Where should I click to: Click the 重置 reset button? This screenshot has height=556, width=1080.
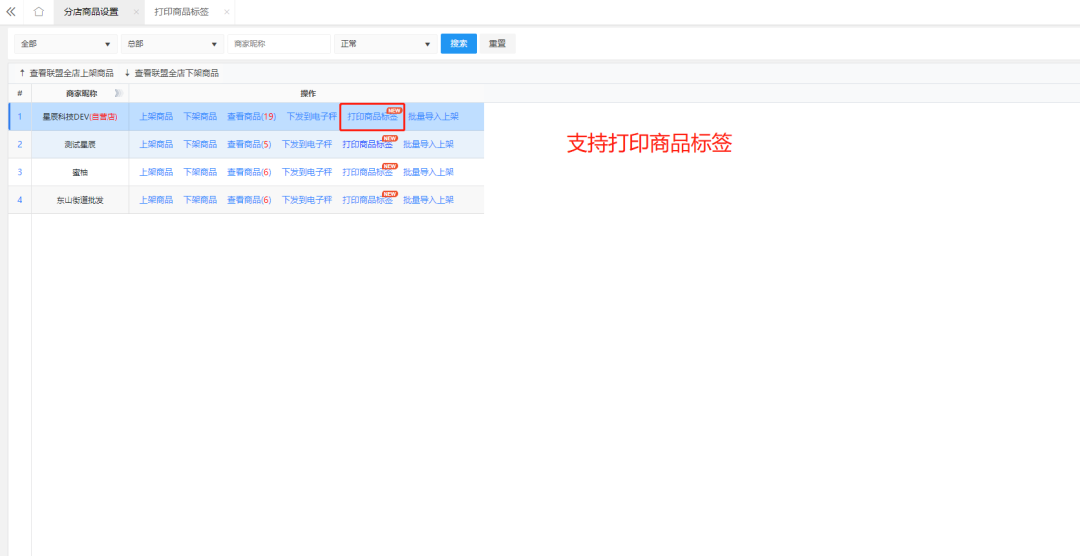497,44
